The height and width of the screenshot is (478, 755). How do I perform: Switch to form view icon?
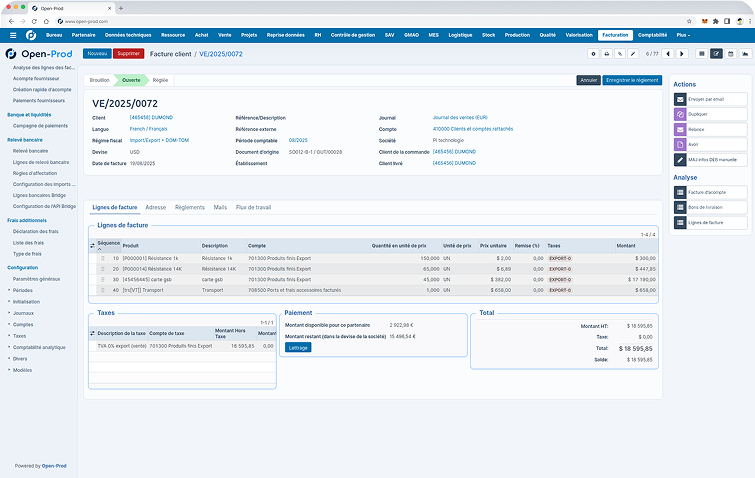point(716,54)
